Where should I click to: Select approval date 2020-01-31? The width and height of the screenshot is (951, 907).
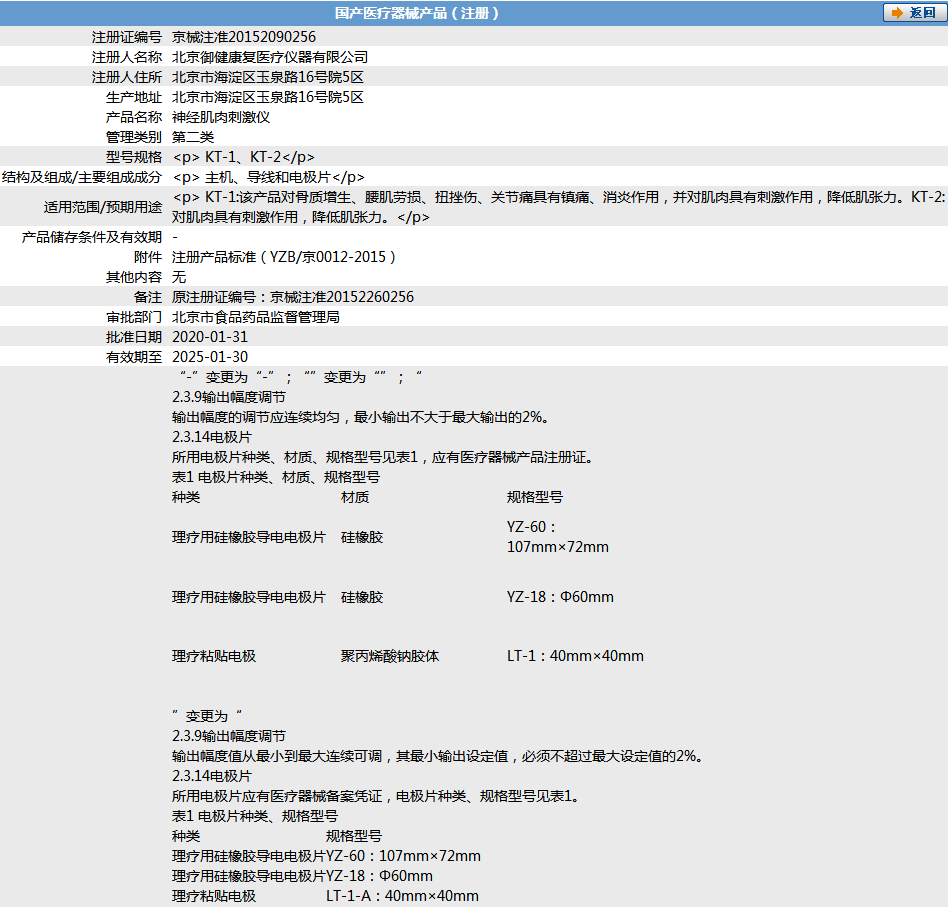210,337
